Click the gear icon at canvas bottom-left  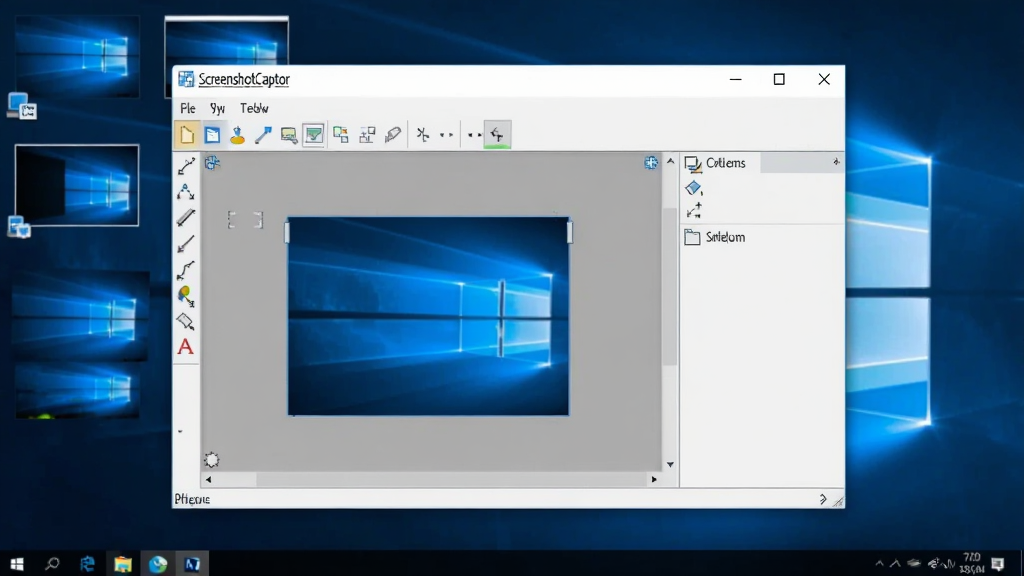point(212,460)
